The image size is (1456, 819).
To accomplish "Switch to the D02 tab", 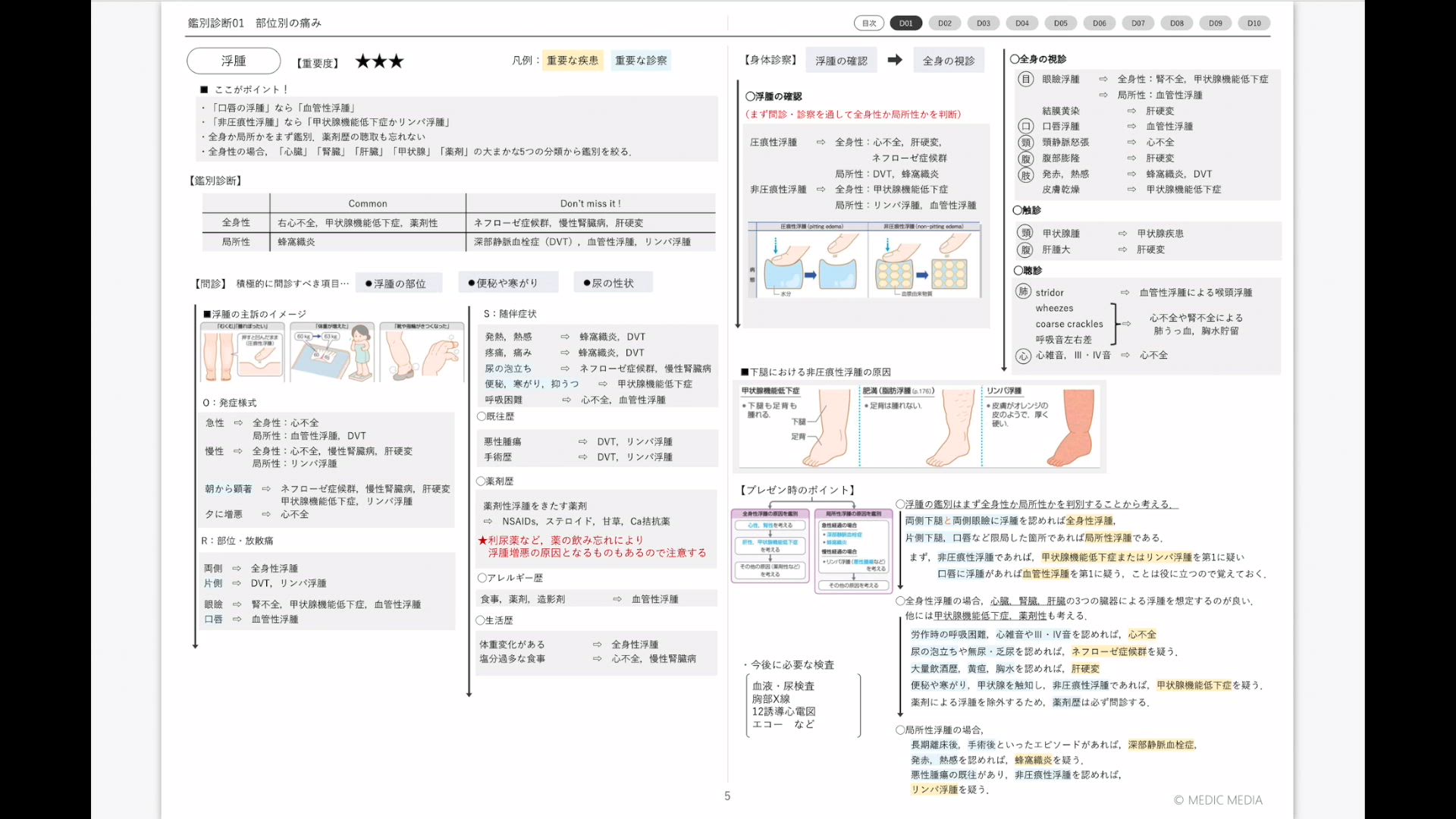I will point(944,24).
